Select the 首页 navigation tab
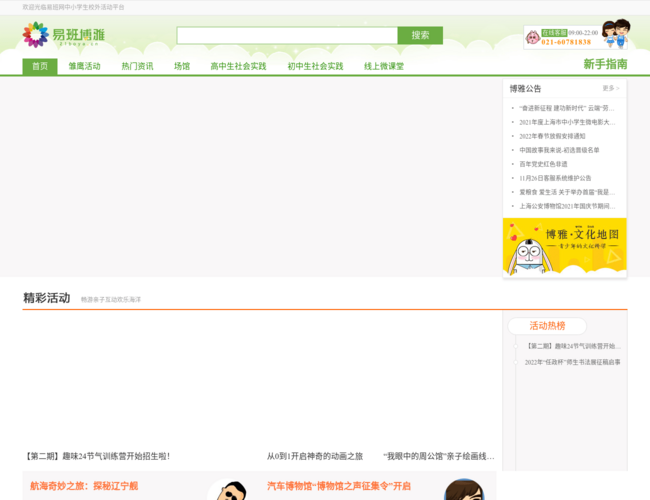The height and width of the screenshot is (500, 650). coord(40,66)
